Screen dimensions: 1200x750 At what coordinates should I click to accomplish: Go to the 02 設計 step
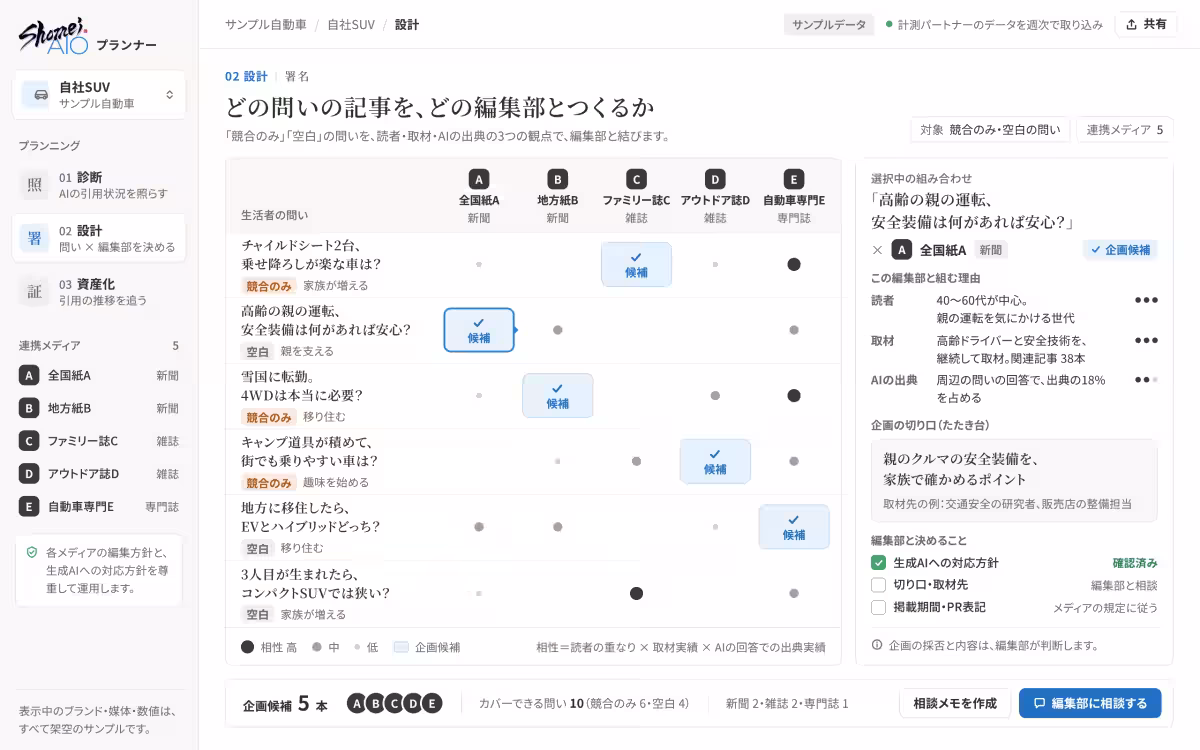[x=99, y=238]
